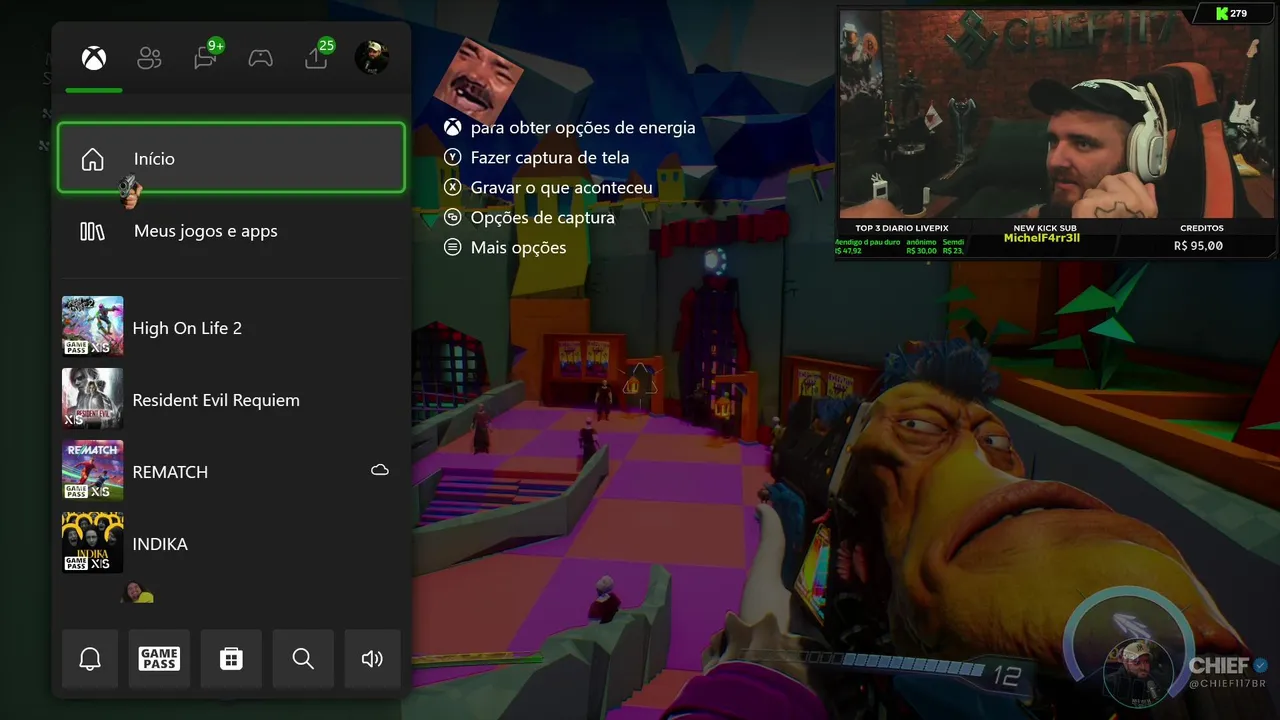Viewport: 1280px width, 720px height.
Task: Launch INDIKA from the list
Action: click(231, 543)
